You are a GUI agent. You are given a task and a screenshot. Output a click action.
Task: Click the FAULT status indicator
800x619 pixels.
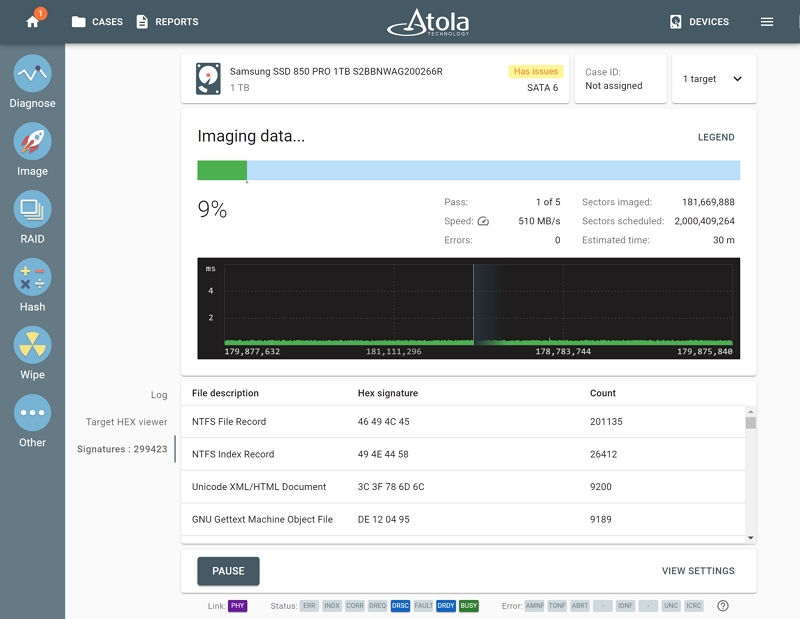point(423,606)
